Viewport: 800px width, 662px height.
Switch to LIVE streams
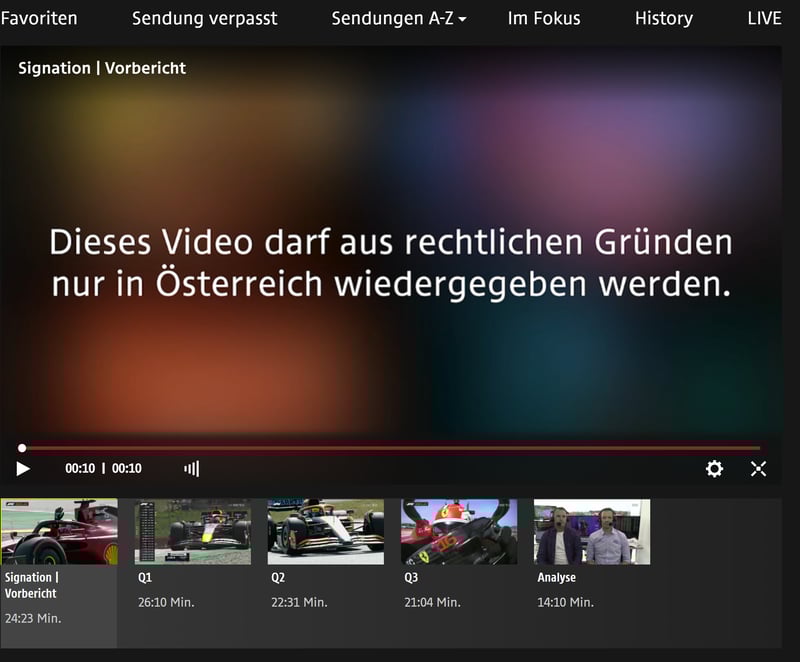tap(764, 18)
